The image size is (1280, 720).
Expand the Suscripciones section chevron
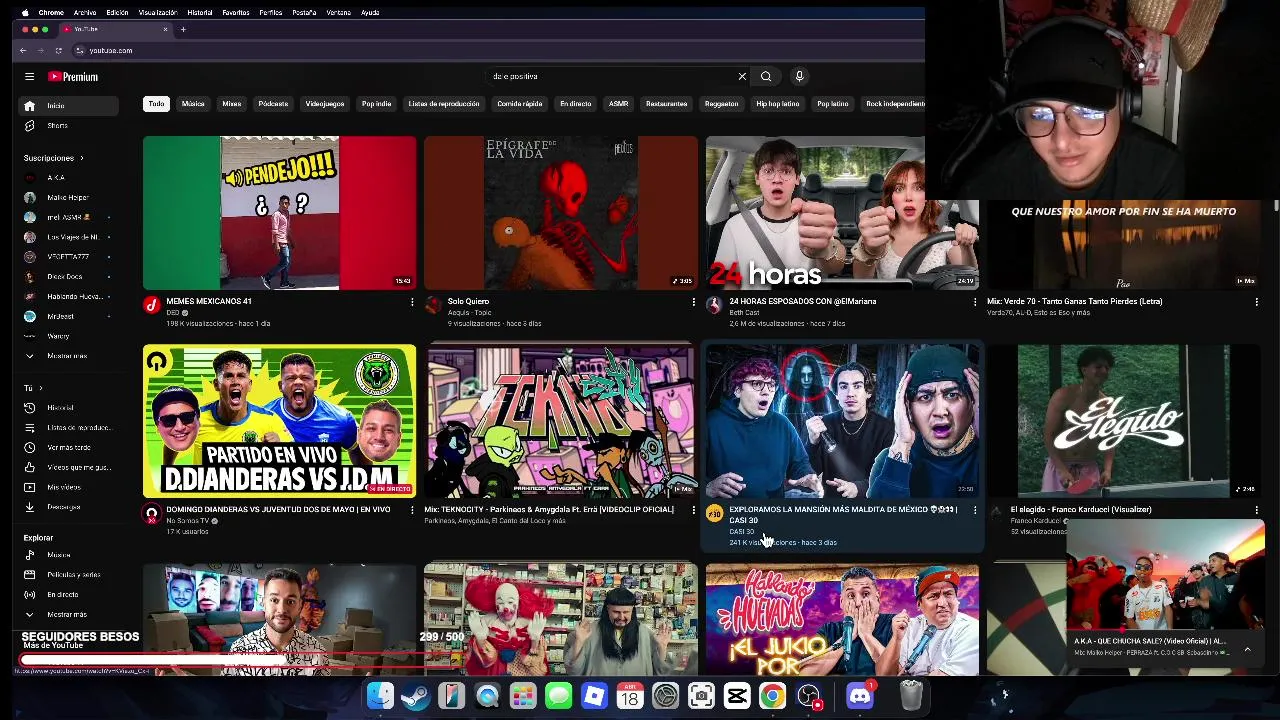pos(82,158)
